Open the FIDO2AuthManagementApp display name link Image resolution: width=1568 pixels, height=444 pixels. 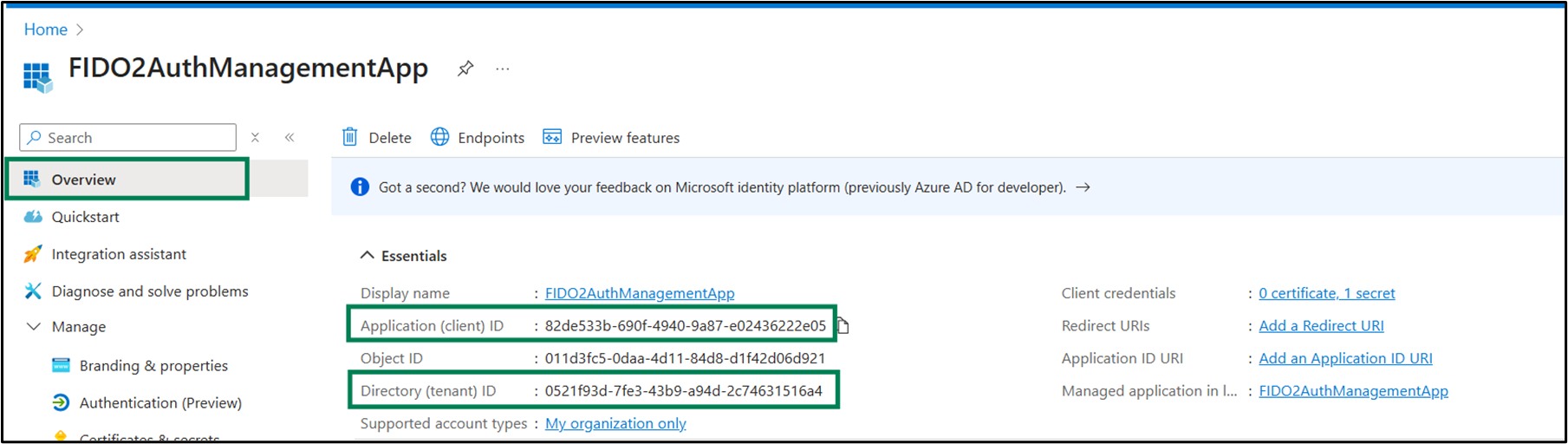pyautogui.click(x=640, y=293)
